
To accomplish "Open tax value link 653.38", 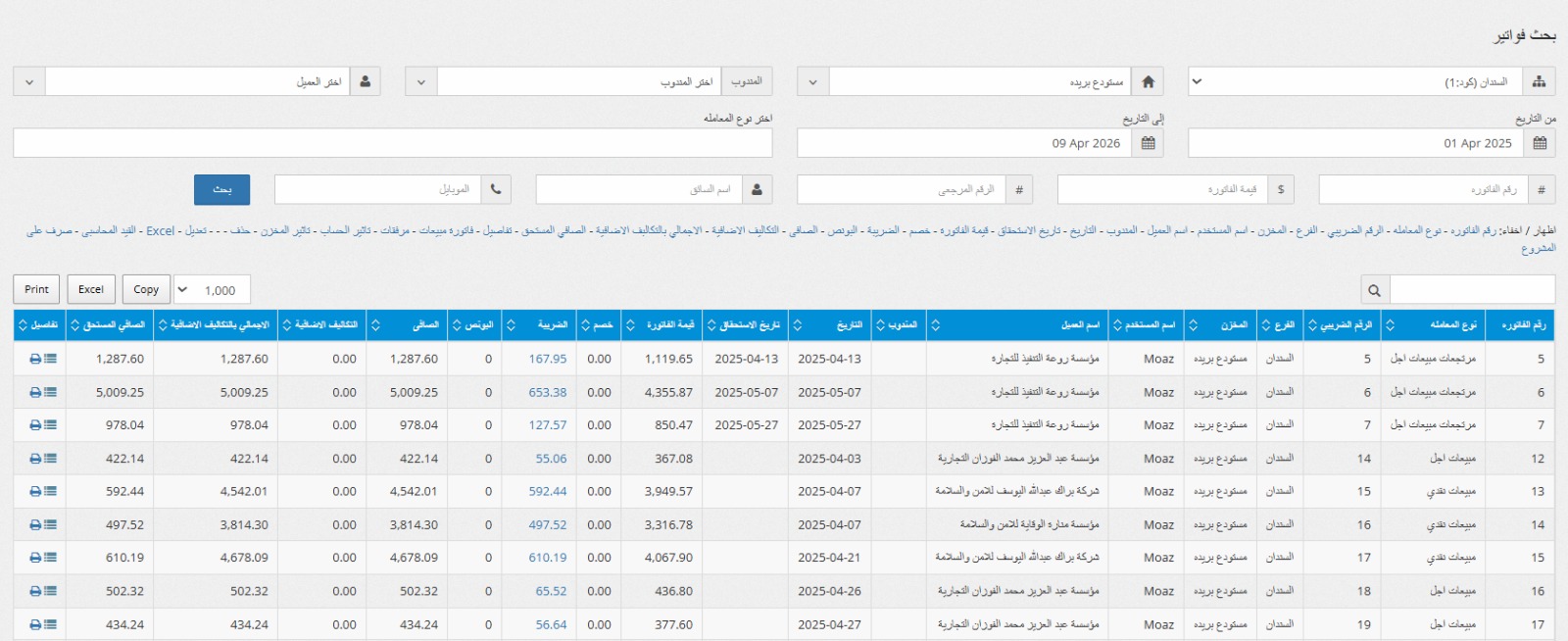I will click(x=548, y=393).
